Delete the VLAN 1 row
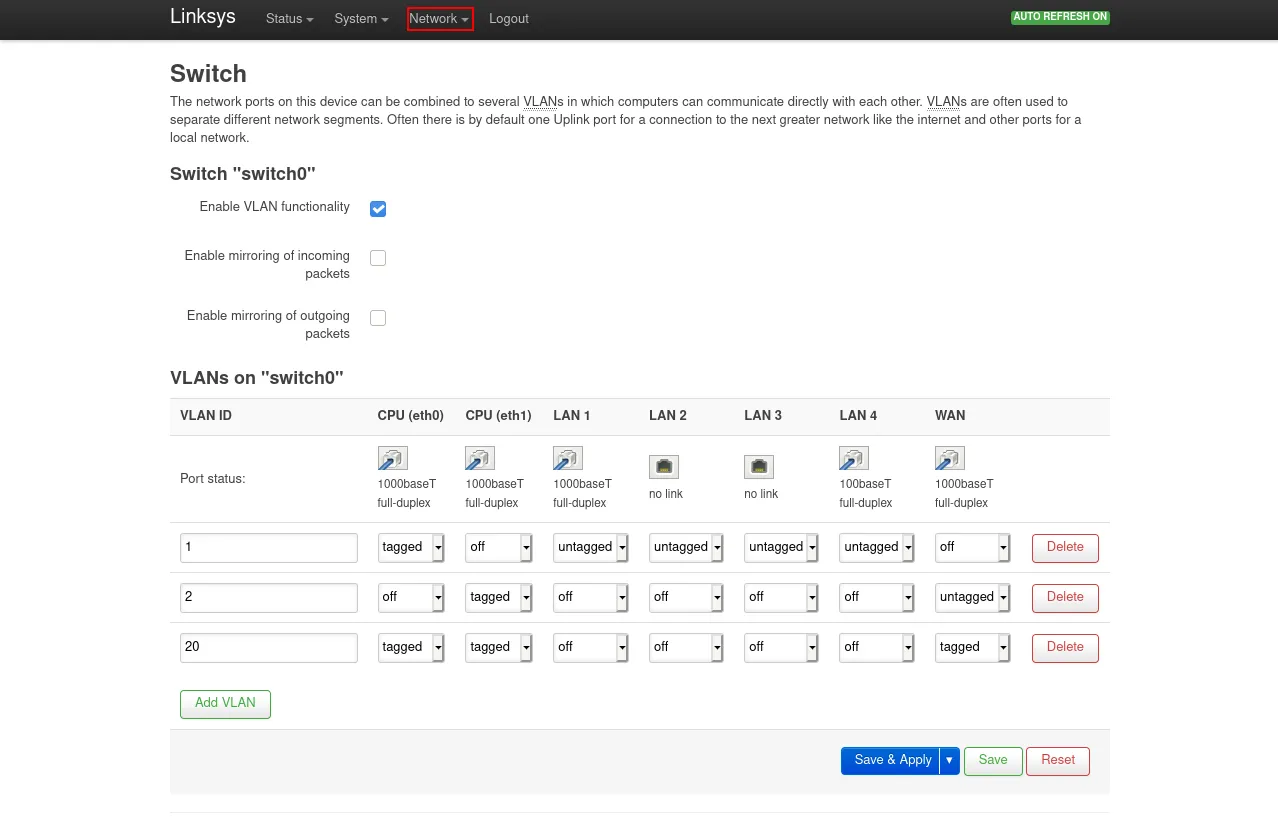Image resolution: width=1278 pixels, height=830 pixels. point(1065,548)
